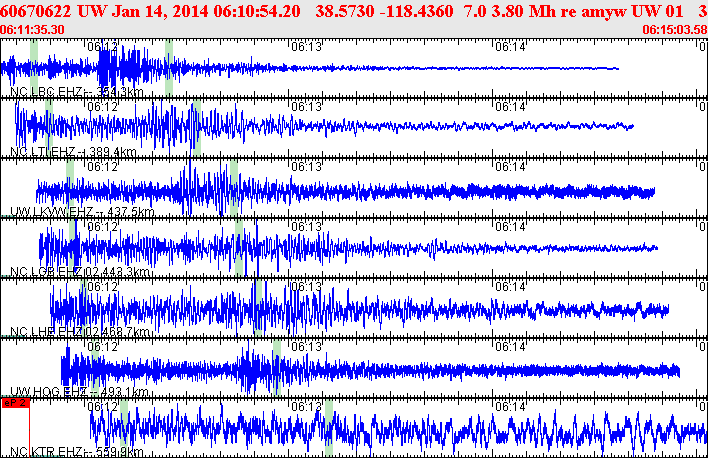Click later green pick marker on LTI trace
This screenshot has height=458, width=708.
(197, 127)
